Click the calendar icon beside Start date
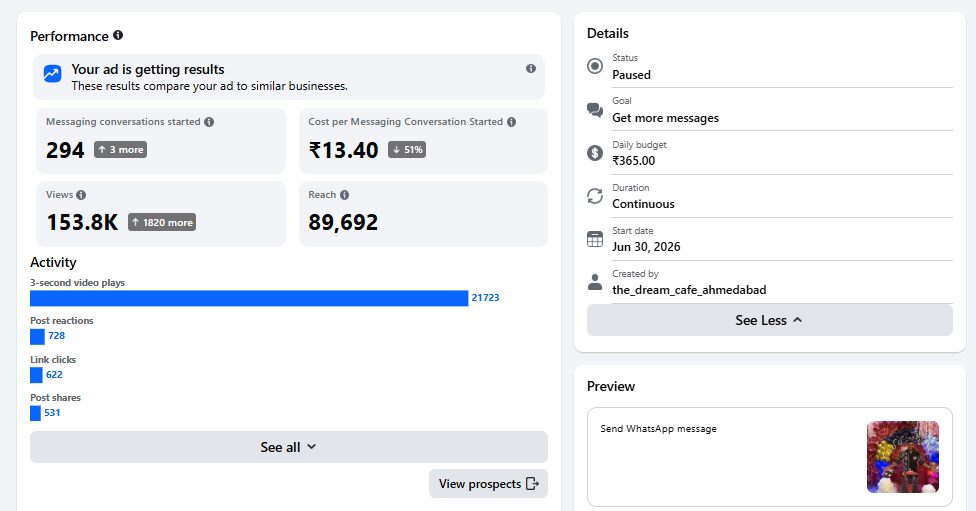Image resolution: width=976 pixels, height=511 pixels. coord(595,239)
